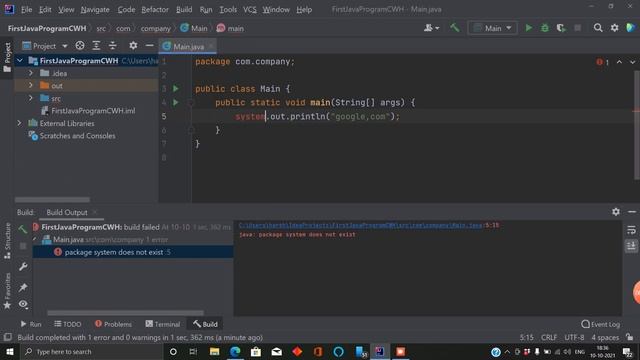The height and width of the screenshot is (360, 640).
Task: Open IDE settings gear in toolbar
Action: pyautogui.click(x=614, y=28)
